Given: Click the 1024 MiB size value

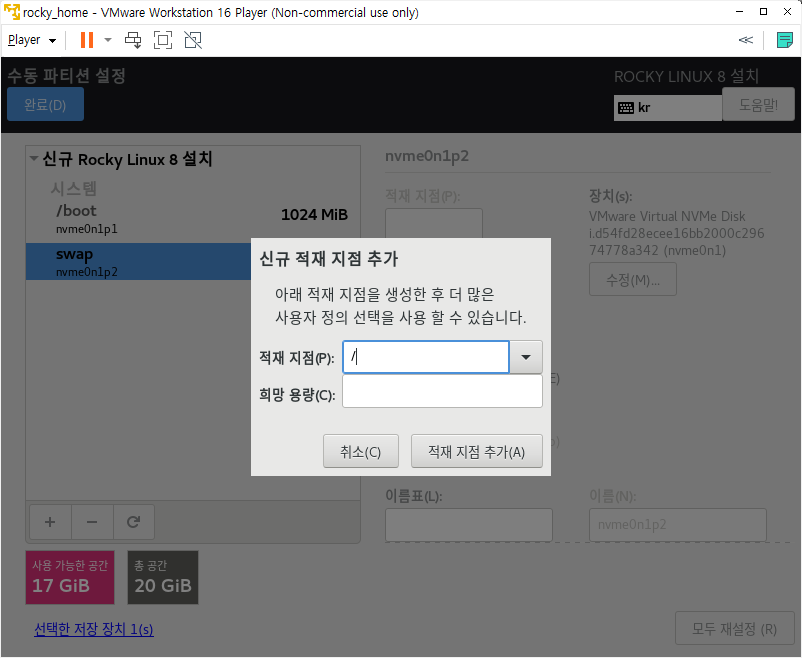Looking at the screenshot, I should 314,214.
